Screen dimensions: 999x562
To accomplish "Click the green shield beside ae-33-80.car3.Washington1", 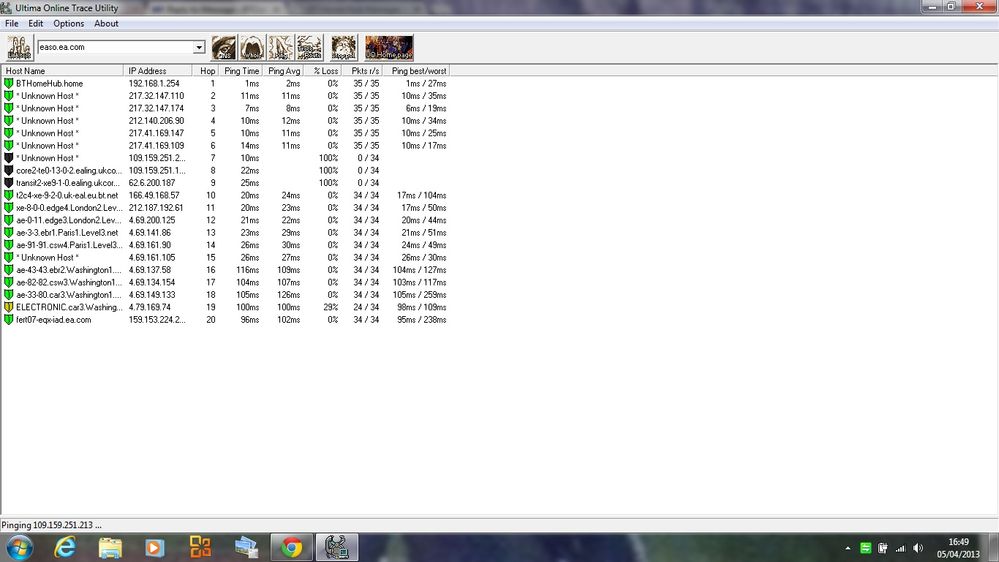I will 8,295.
